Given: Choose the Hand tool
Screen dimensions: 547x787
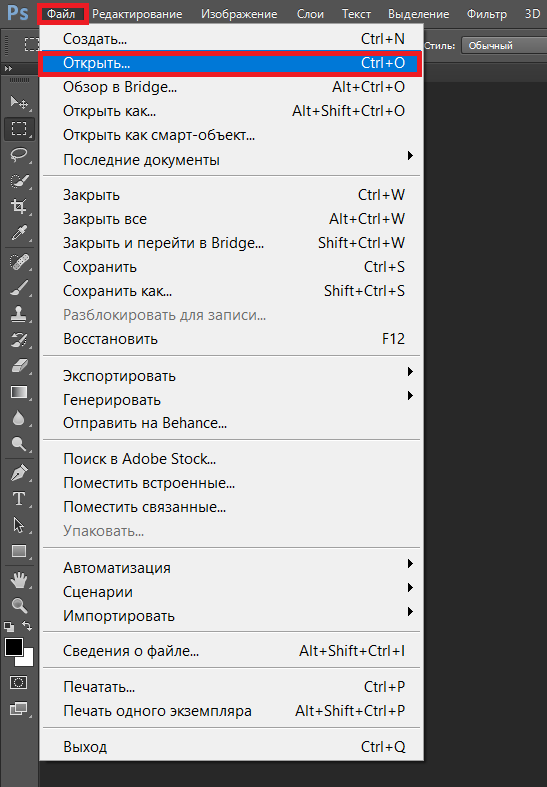Looking at the screenshot, I should click(19, 580).
